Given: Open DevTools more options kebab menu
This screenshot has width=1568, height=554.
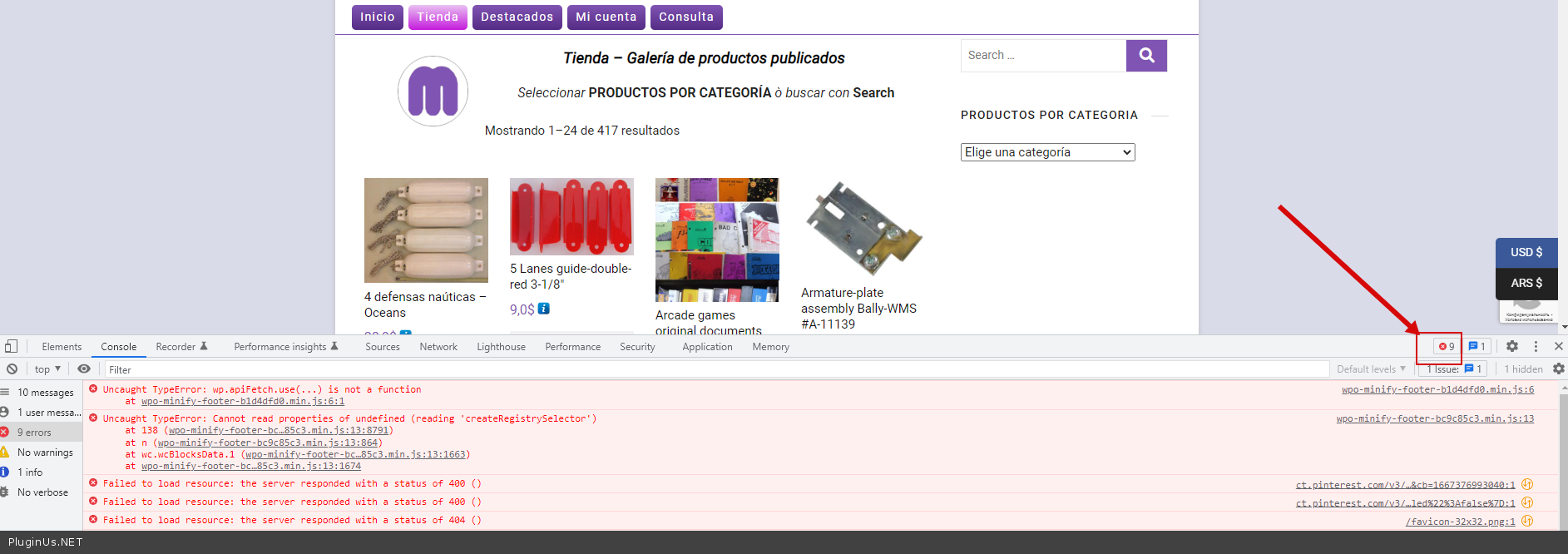Looking at the screenshot, I should [x=1536, y=346].
